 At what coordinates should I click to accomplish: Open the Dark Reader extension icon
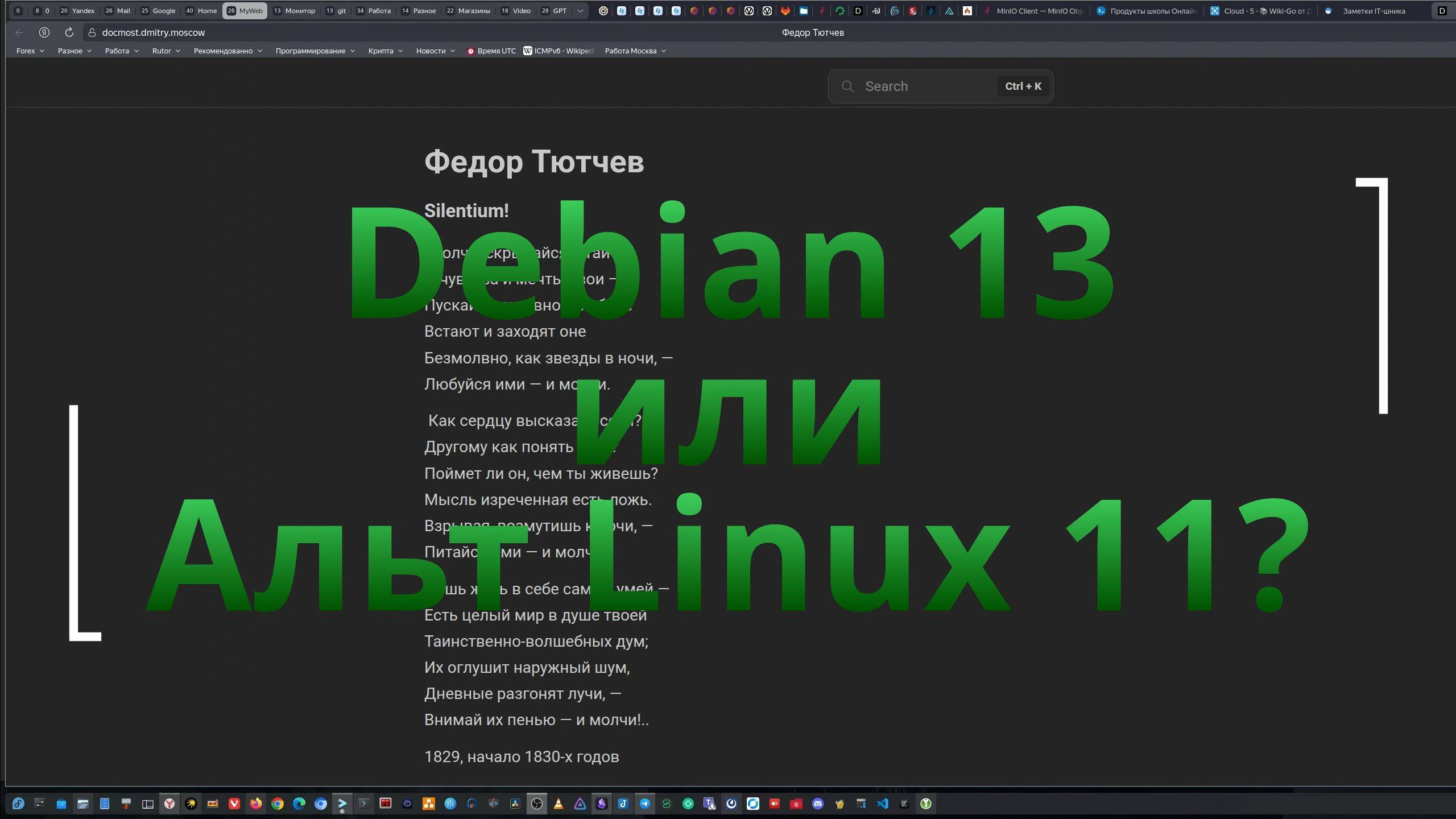(858, 10)
